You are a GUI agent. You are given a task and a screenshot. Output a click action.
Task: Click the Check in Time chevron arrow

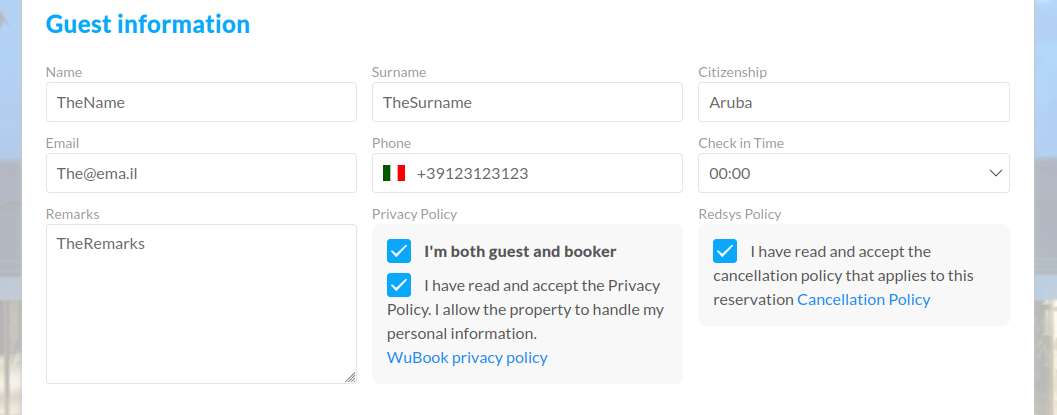(x=995, y=173)
